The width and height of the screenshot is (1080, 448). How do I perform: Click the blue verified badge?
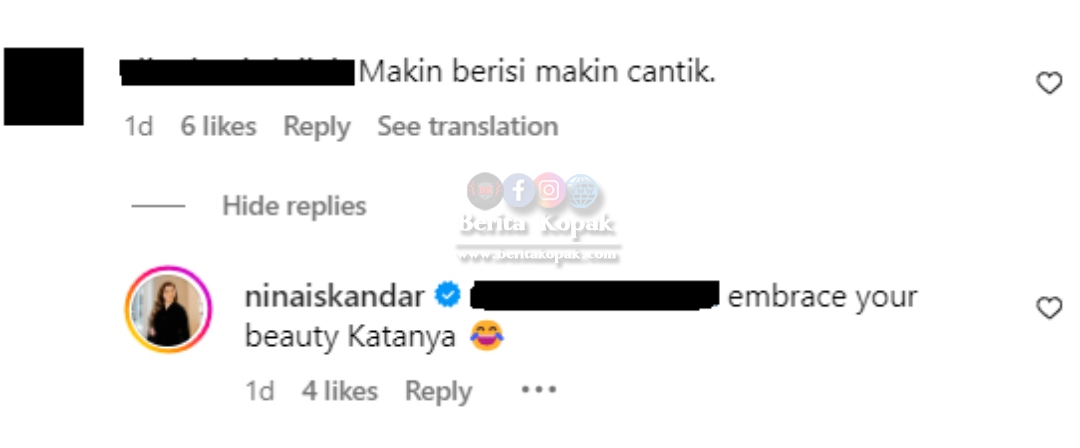pyautogui.click(x=448, y=296)
